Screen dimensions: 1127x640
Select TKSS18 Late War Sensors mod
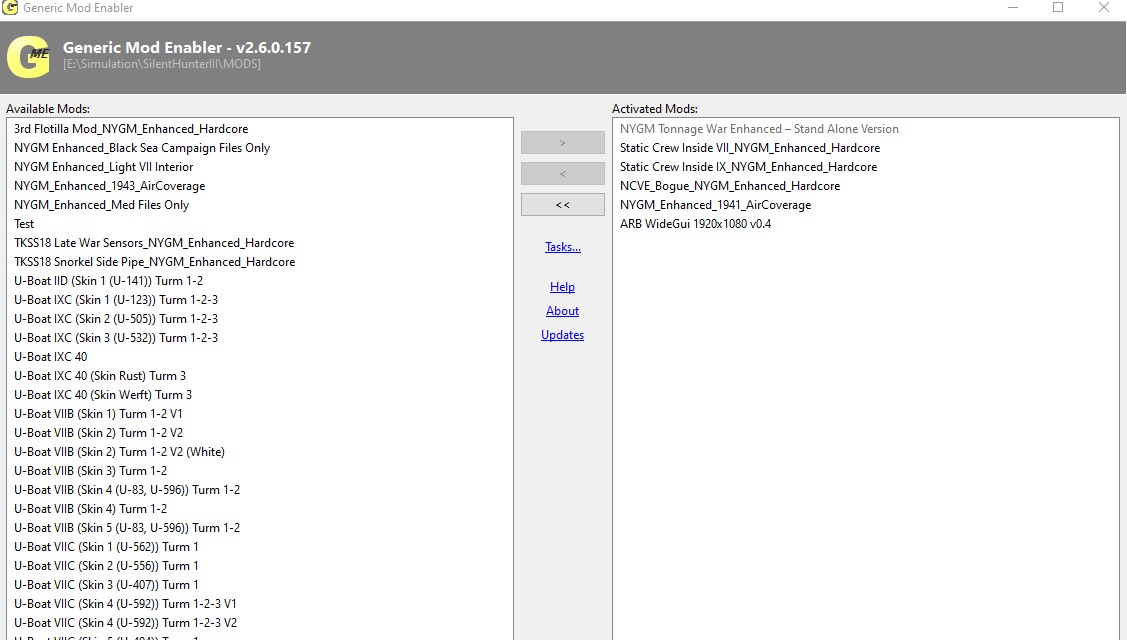(154, 243)
